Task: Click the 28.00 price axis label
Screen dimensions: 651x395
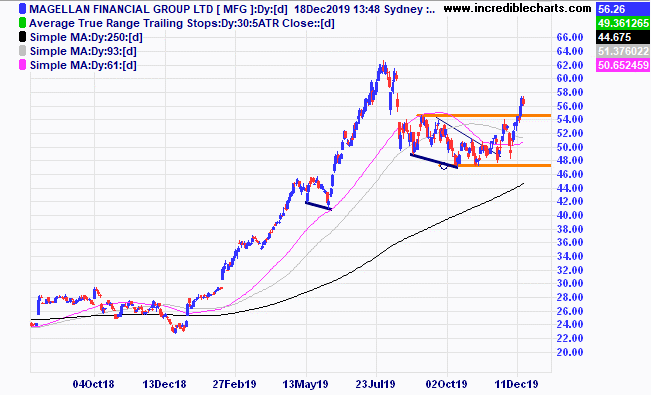Action: (570, 297)
